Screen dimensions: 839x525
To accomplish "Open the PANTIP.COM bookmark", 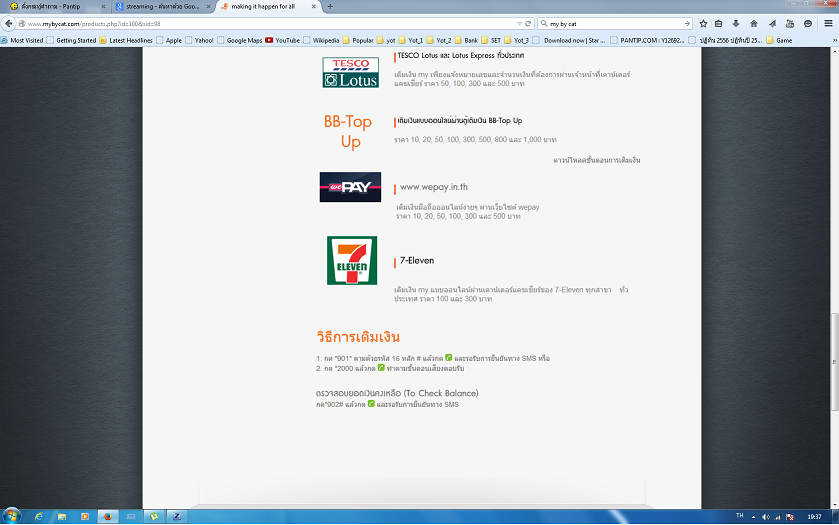I will pos(647,40).
